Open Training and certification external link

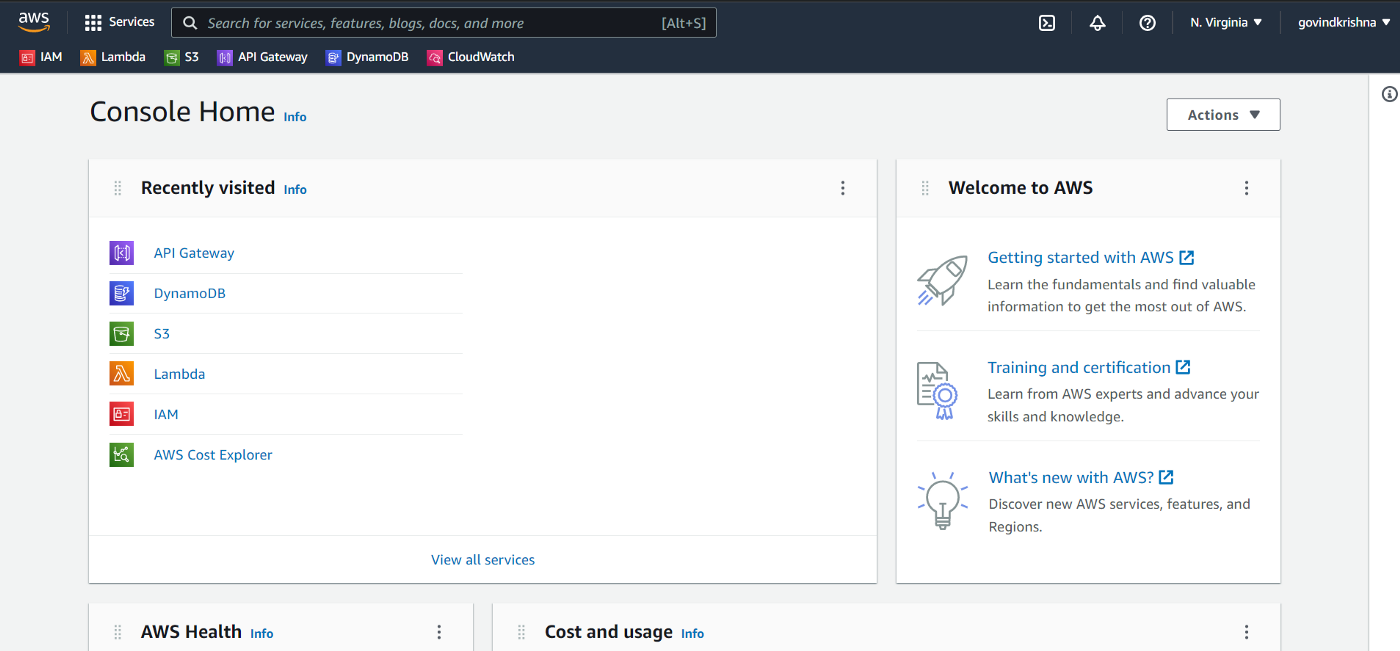click(x=1080, y=367)
